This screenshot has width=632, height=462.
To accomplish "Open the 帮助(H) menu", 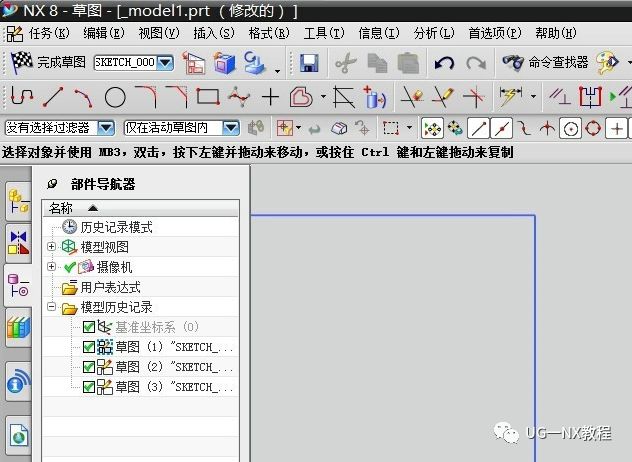I will (x=556, y=33).
